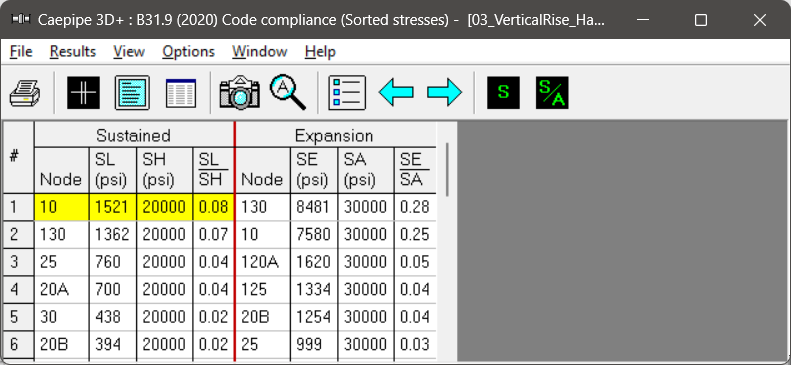The height and width of the screenshot is (365, 791).
Task: Open the Results menu
Action: (73, 51)
